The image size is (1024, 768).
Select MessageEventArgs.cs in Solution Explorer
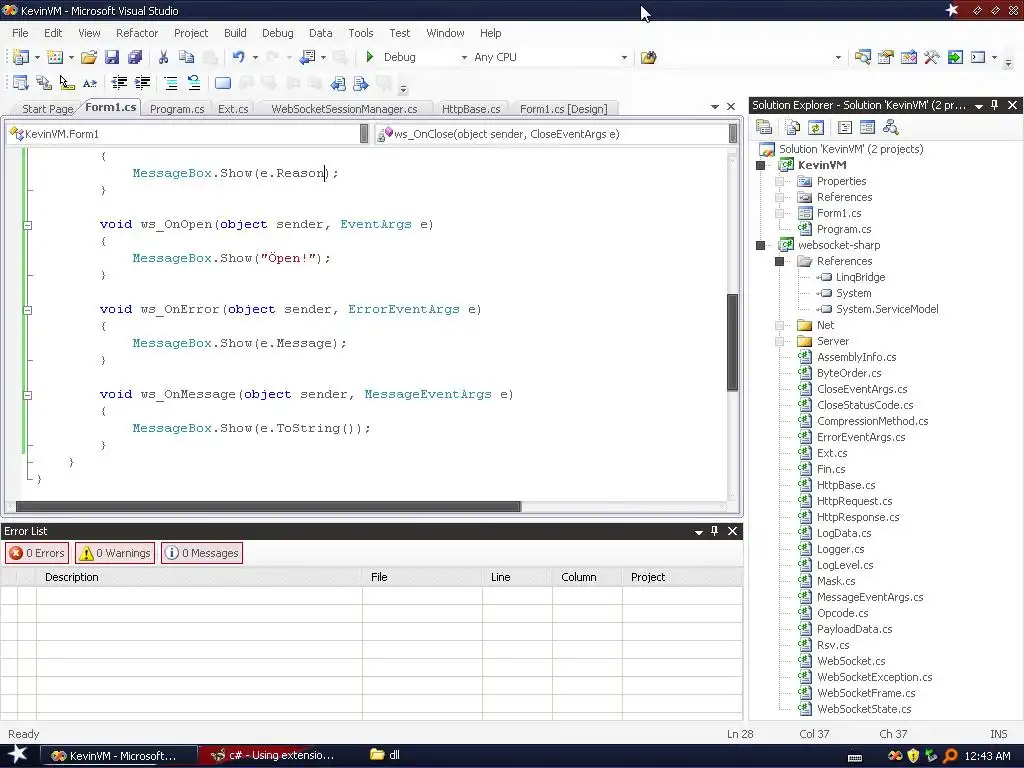[869, 597]
